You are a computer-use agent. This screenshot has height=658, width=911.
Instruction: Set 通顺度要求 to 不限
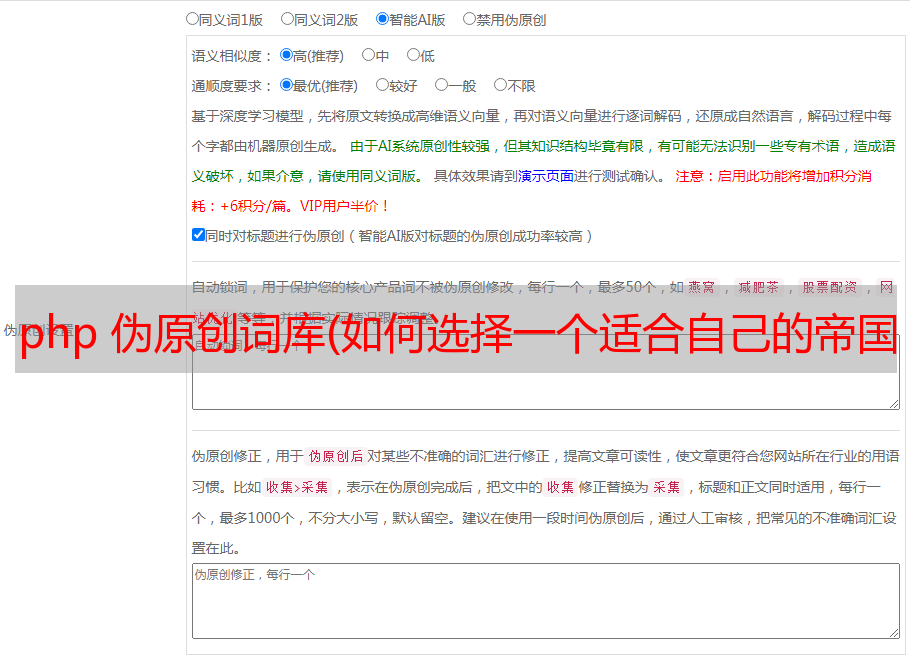click(x=500, y=85)
